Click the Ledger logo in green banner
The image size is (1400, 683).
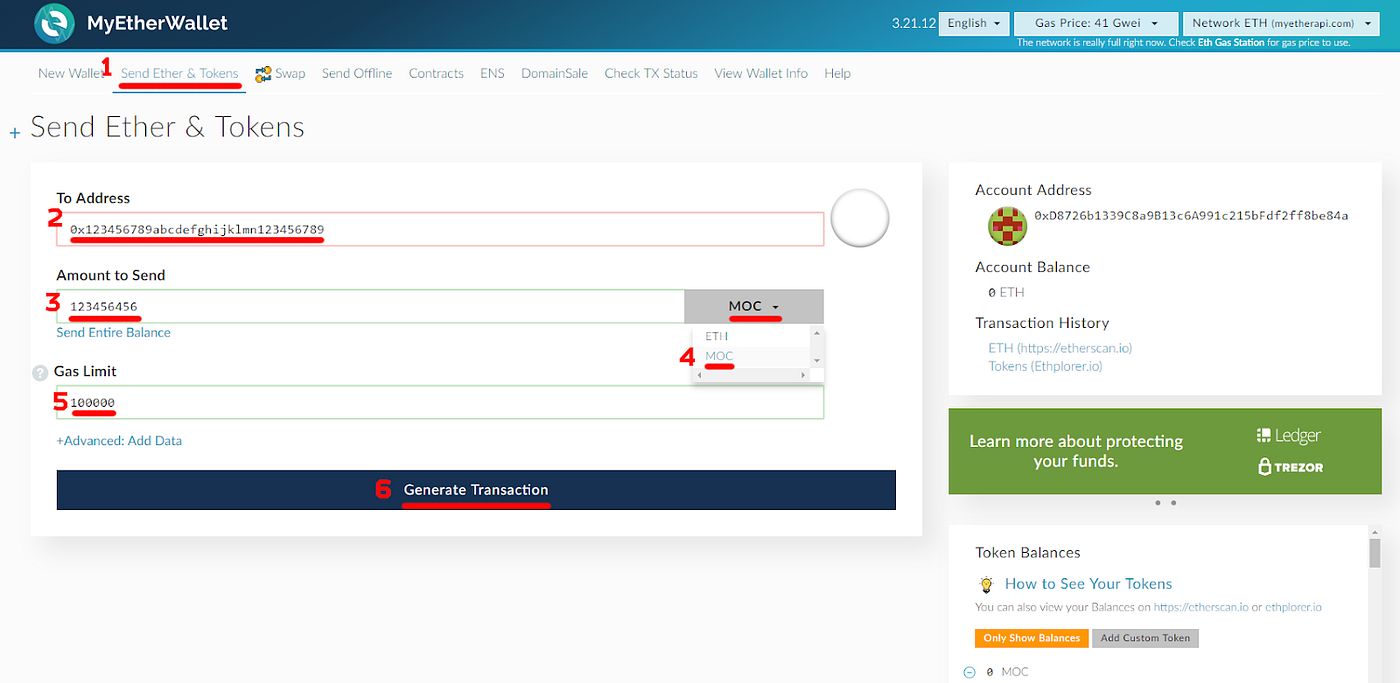click(x=1289, y=436)
